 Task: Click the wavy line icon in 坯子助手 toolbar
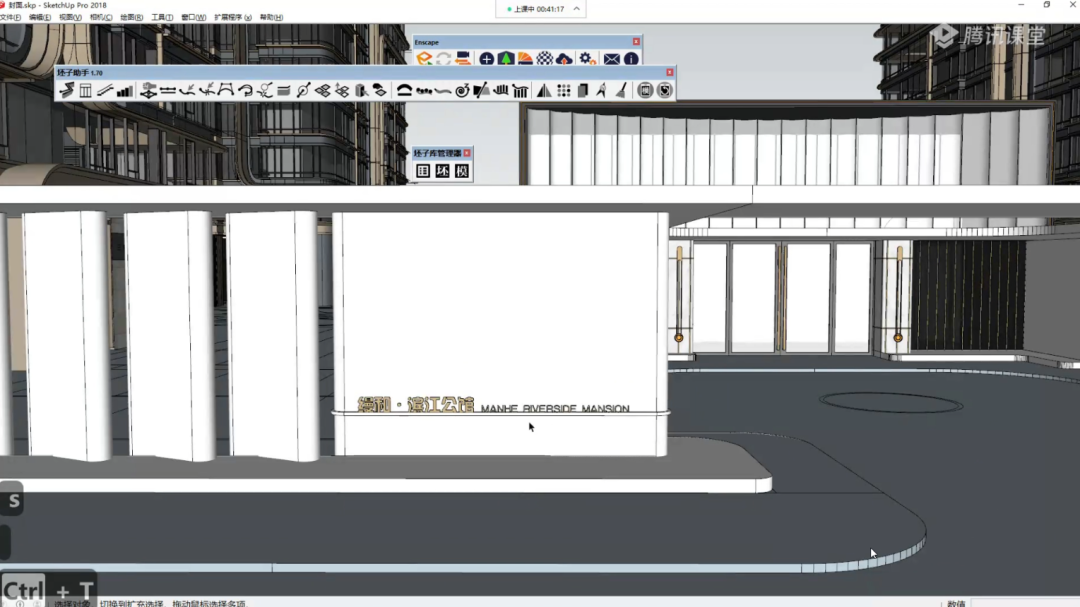pos(443,90)
